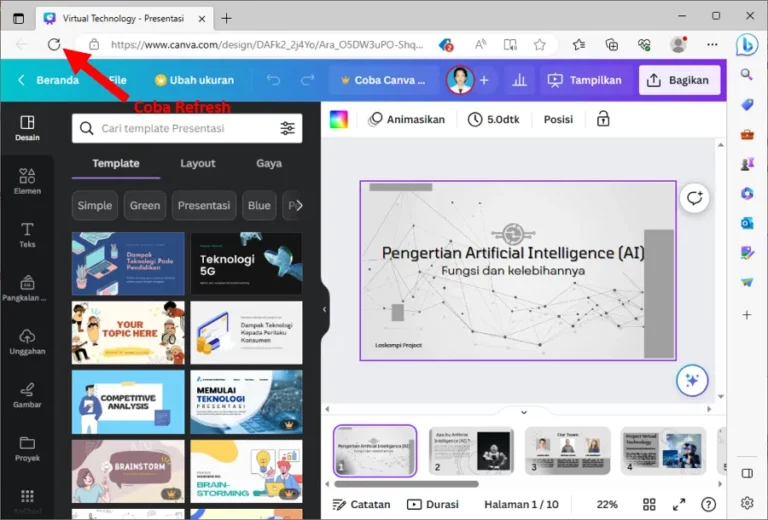Image resolution: width=768 pixels, height=520 pixels.
Task: Go back with the Beranda chevron
Action: (x=22, y=80)
